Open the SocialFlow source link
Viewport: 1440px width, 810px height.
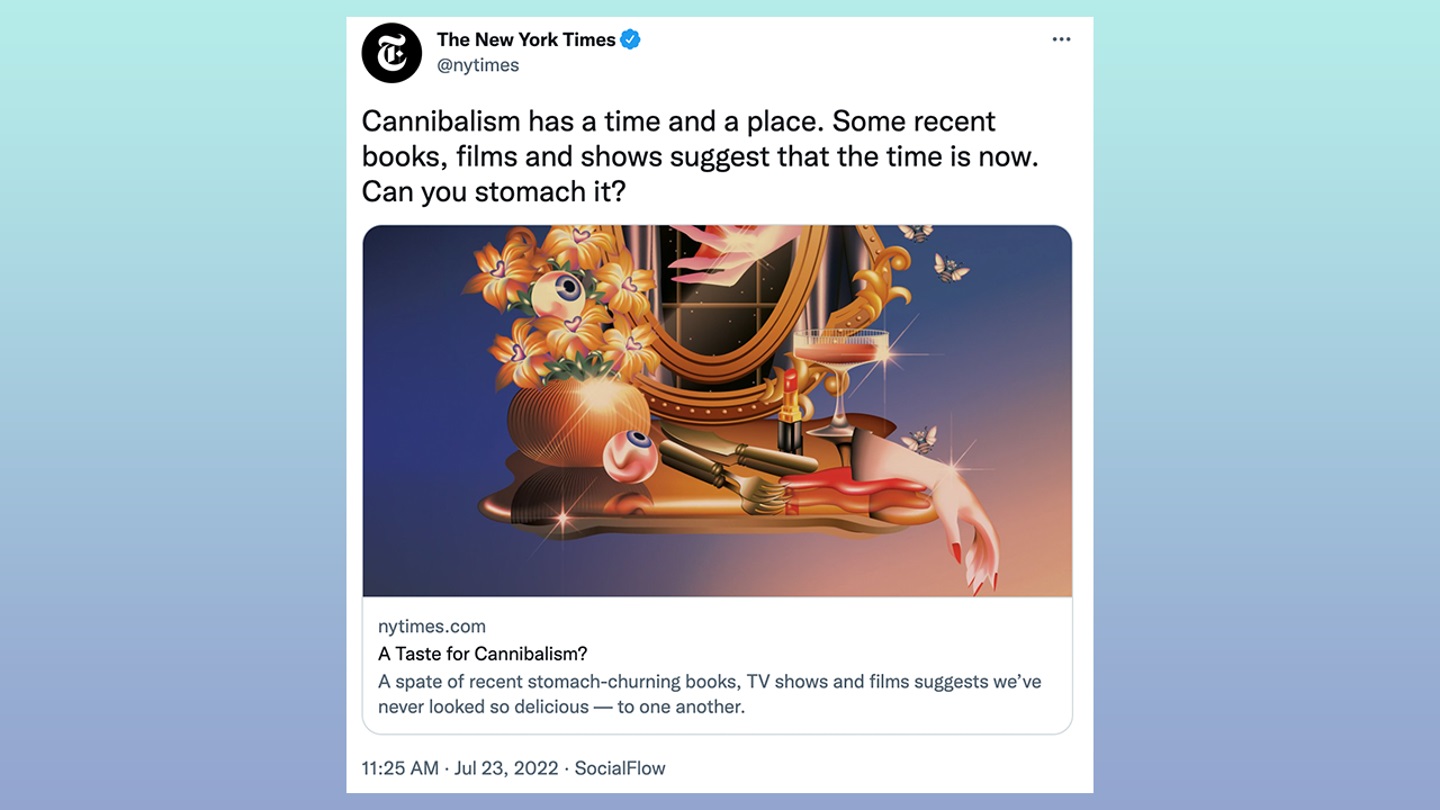620,768
